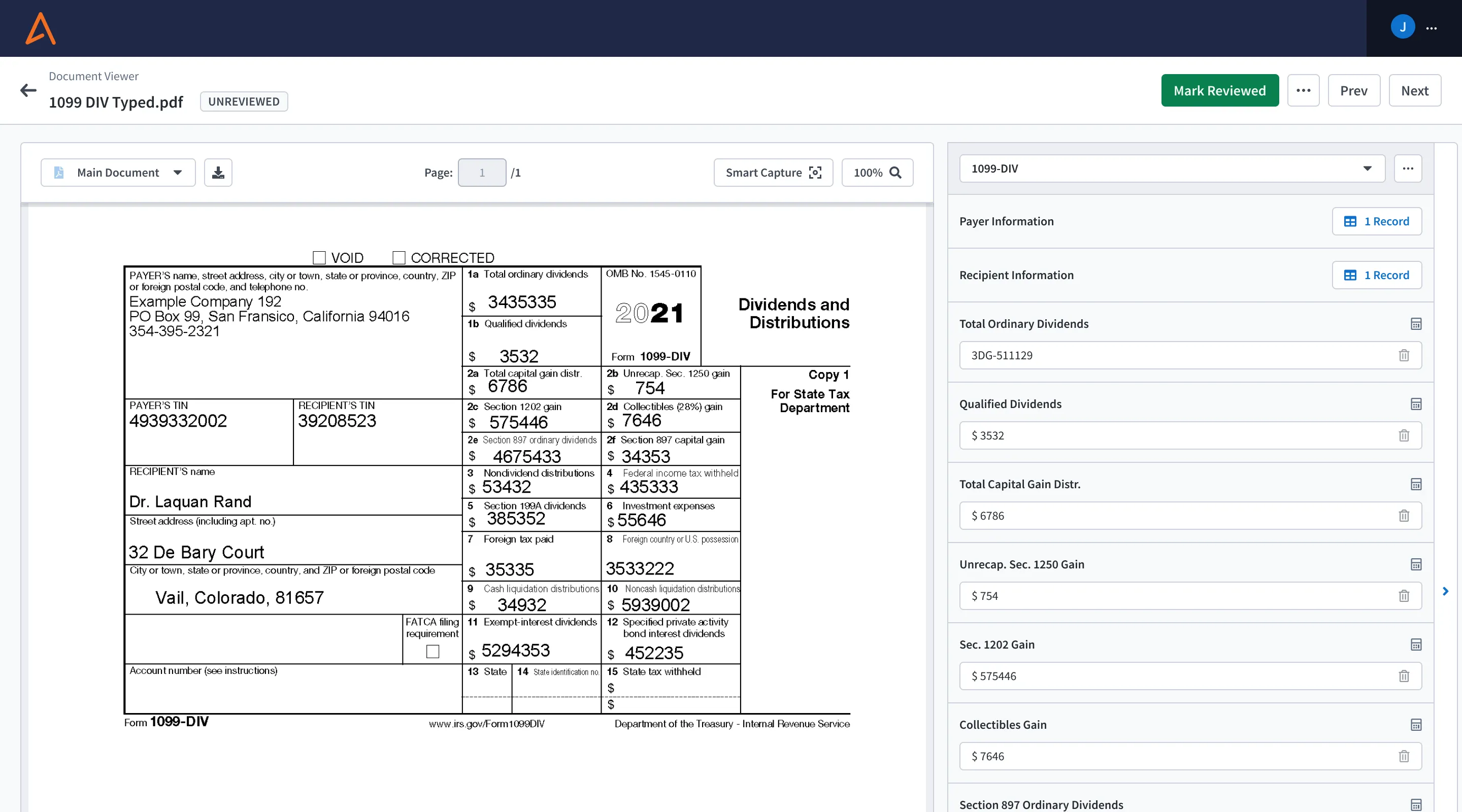Open the user avatar J menu
Image resolution: width=1462 pixels, height=812 pixels.
(1403, 27)
